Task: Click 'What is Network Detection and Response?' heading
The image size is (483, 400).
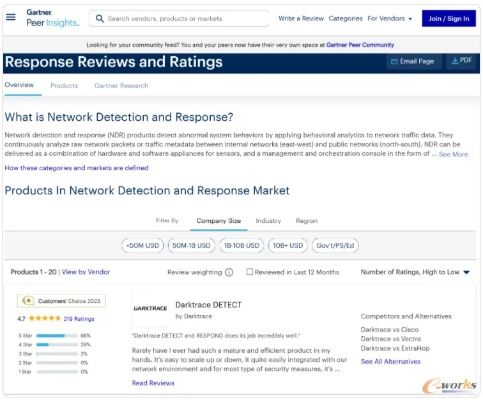Action: [119, 117]
